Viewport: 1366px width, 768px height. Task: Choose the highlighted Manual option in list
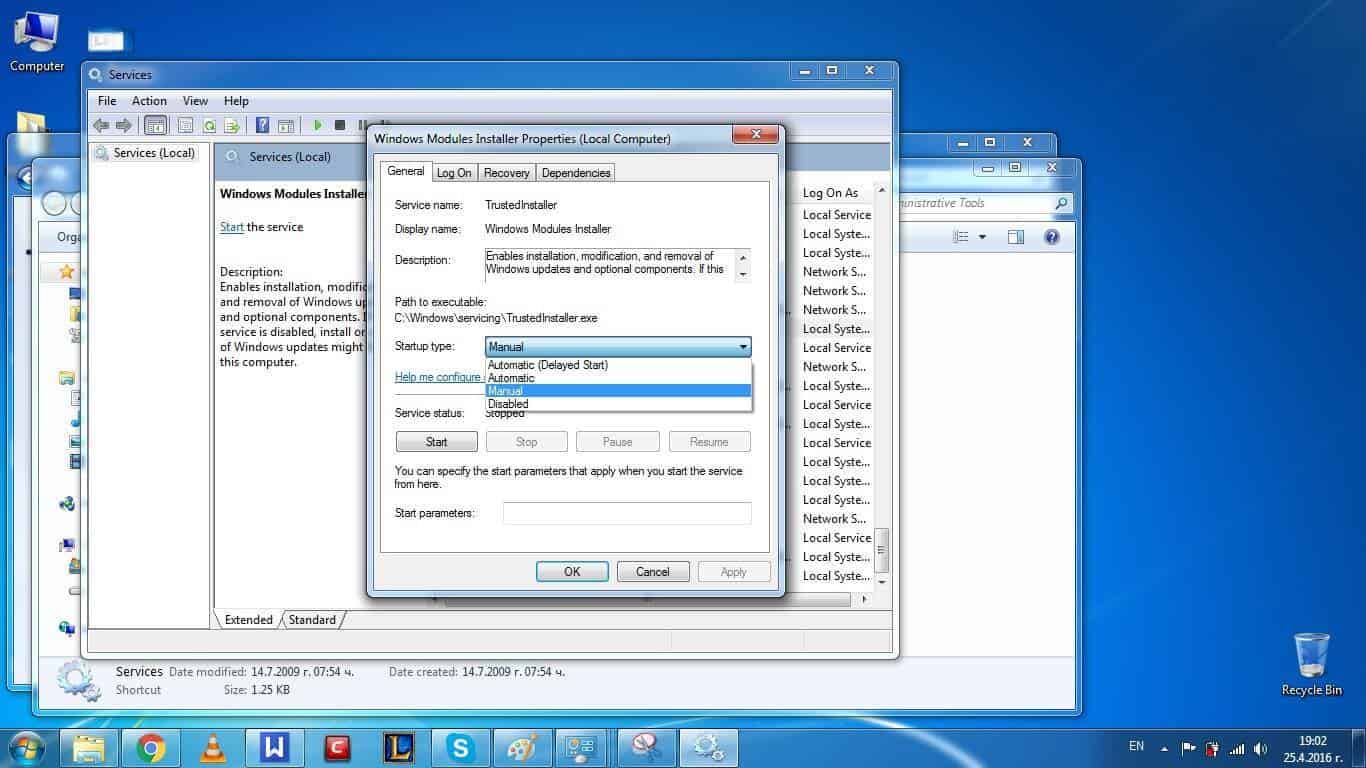tap(618, 391)
